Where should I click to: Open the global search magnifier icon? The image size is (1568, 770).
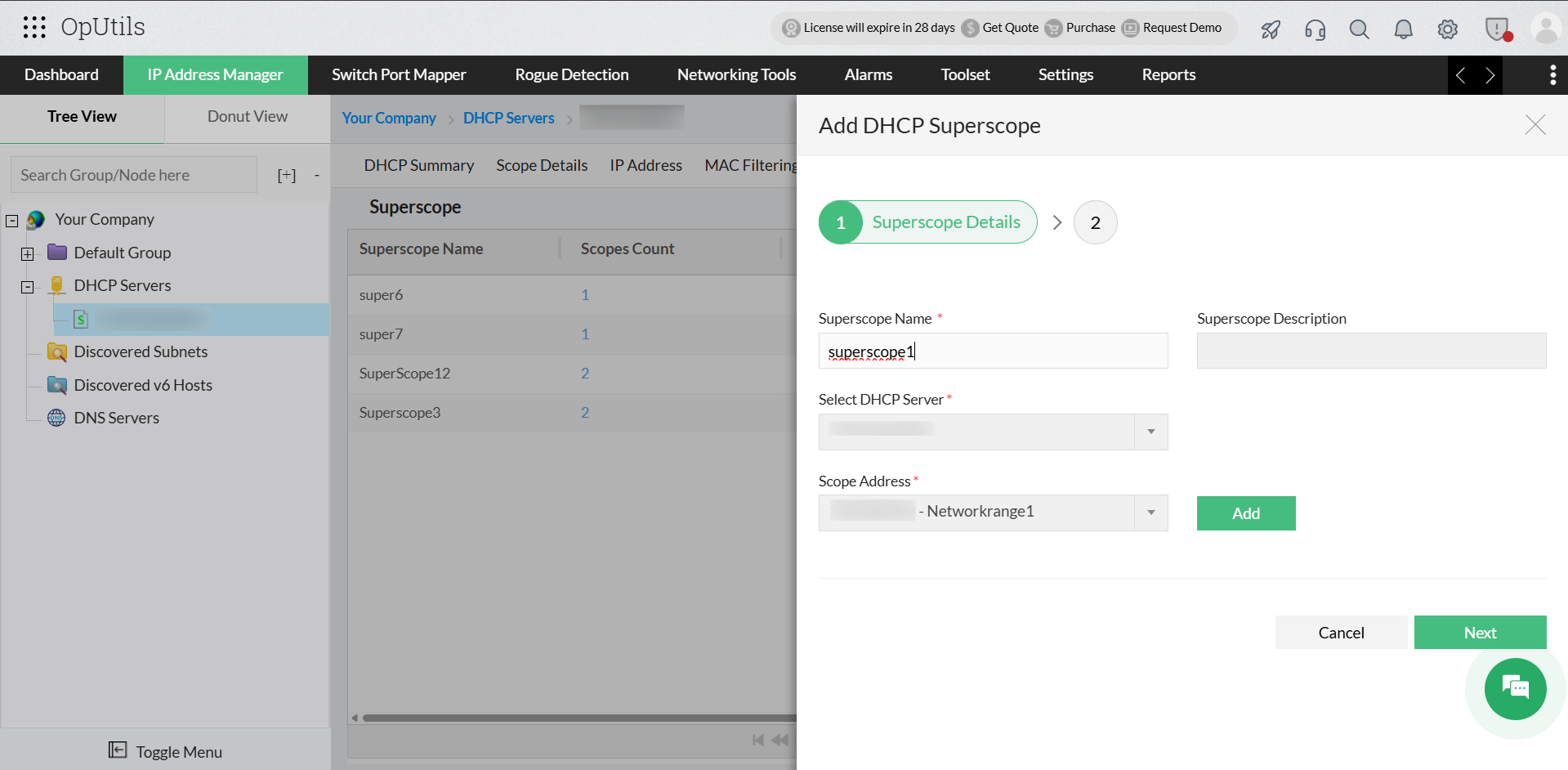1359,29
